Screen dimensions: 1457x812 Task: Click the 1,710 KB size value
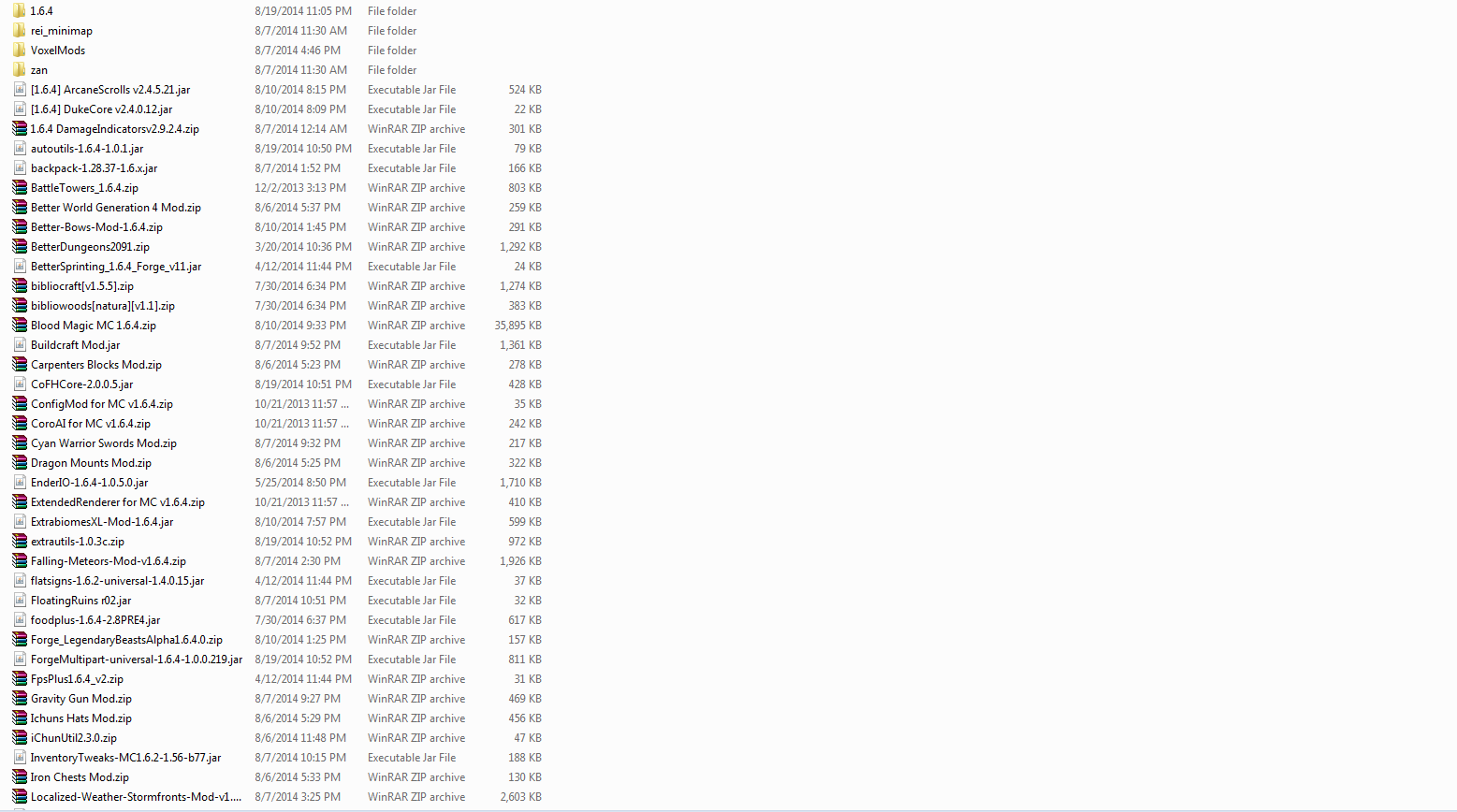coord(521,483)
